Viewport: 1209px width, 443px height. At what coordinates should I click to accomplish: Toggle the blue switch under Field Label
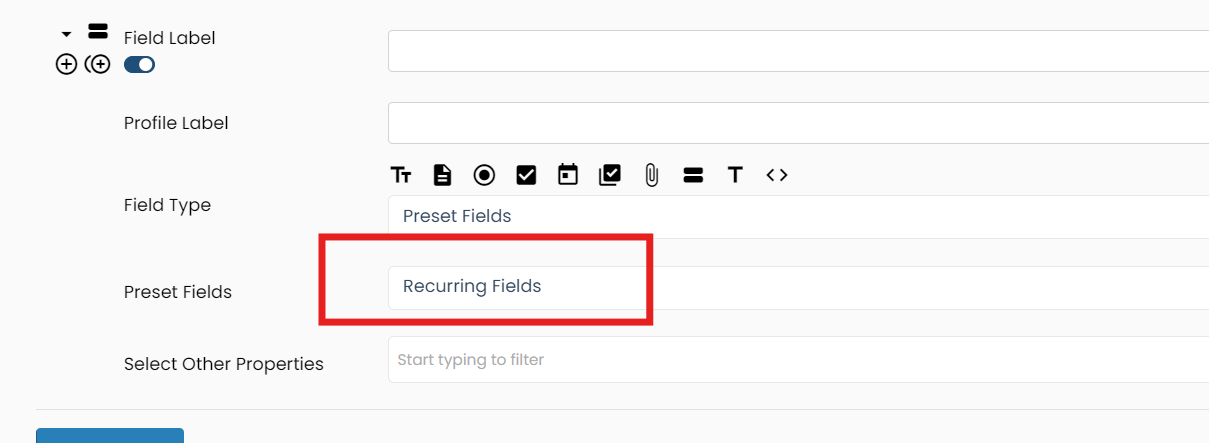[139, 65]
